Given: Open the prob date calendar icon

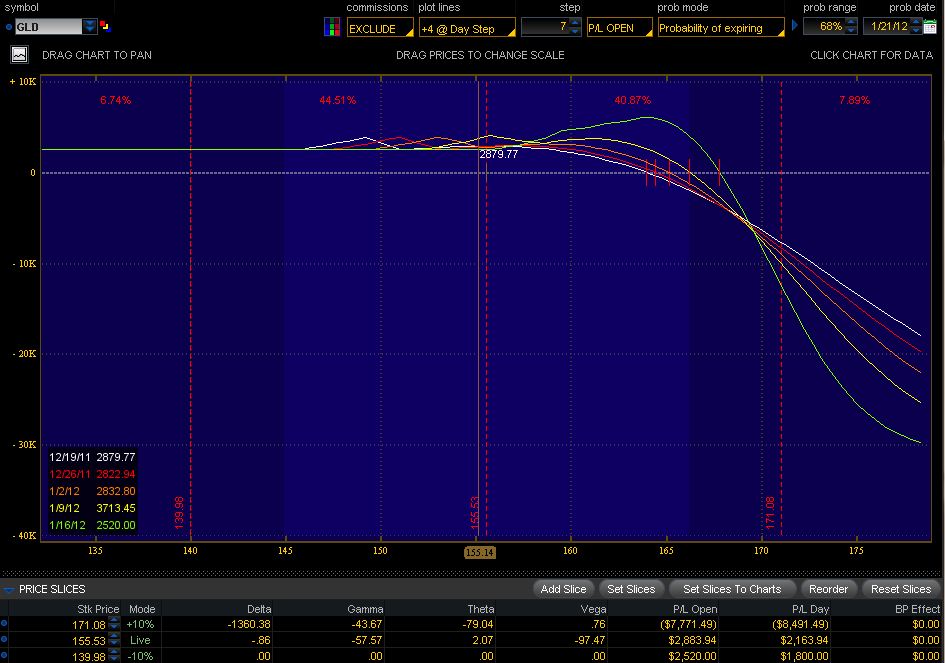Looking at the screenshot, I should pyautogui.click(x=929, y=27).
